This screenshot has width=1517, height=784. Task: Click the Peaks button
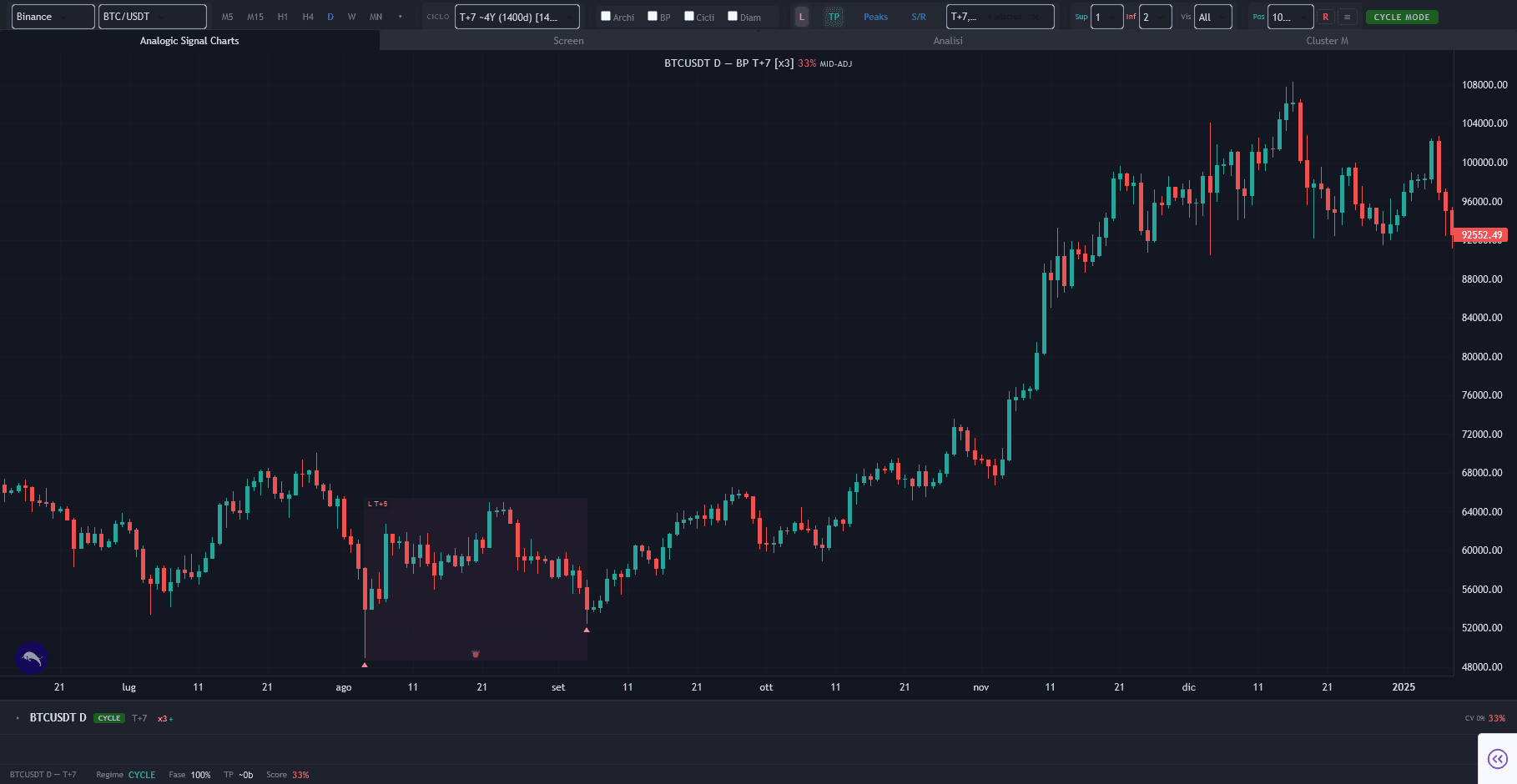[875, 17]
